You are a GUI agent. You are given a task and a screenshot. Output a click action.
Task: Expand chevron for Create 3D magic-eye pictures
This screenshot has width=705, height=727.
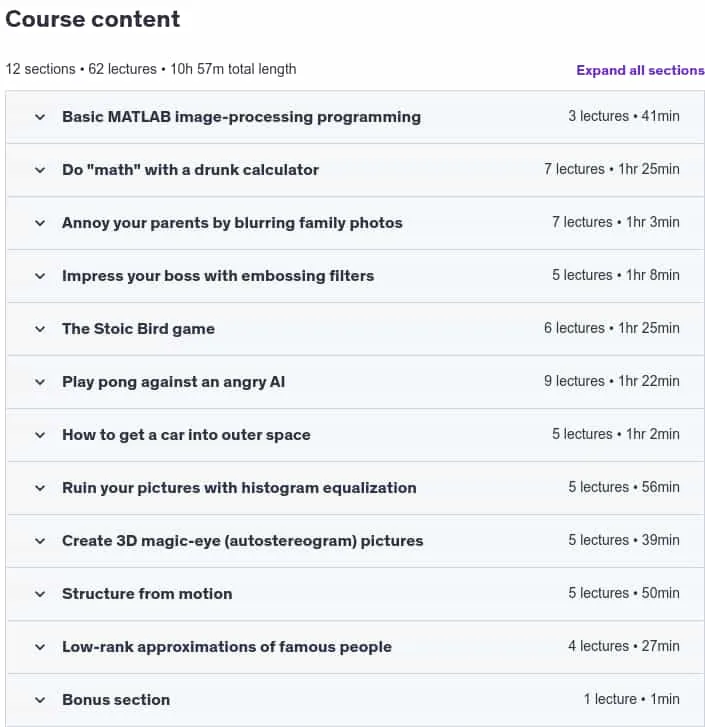pos(40,541)
